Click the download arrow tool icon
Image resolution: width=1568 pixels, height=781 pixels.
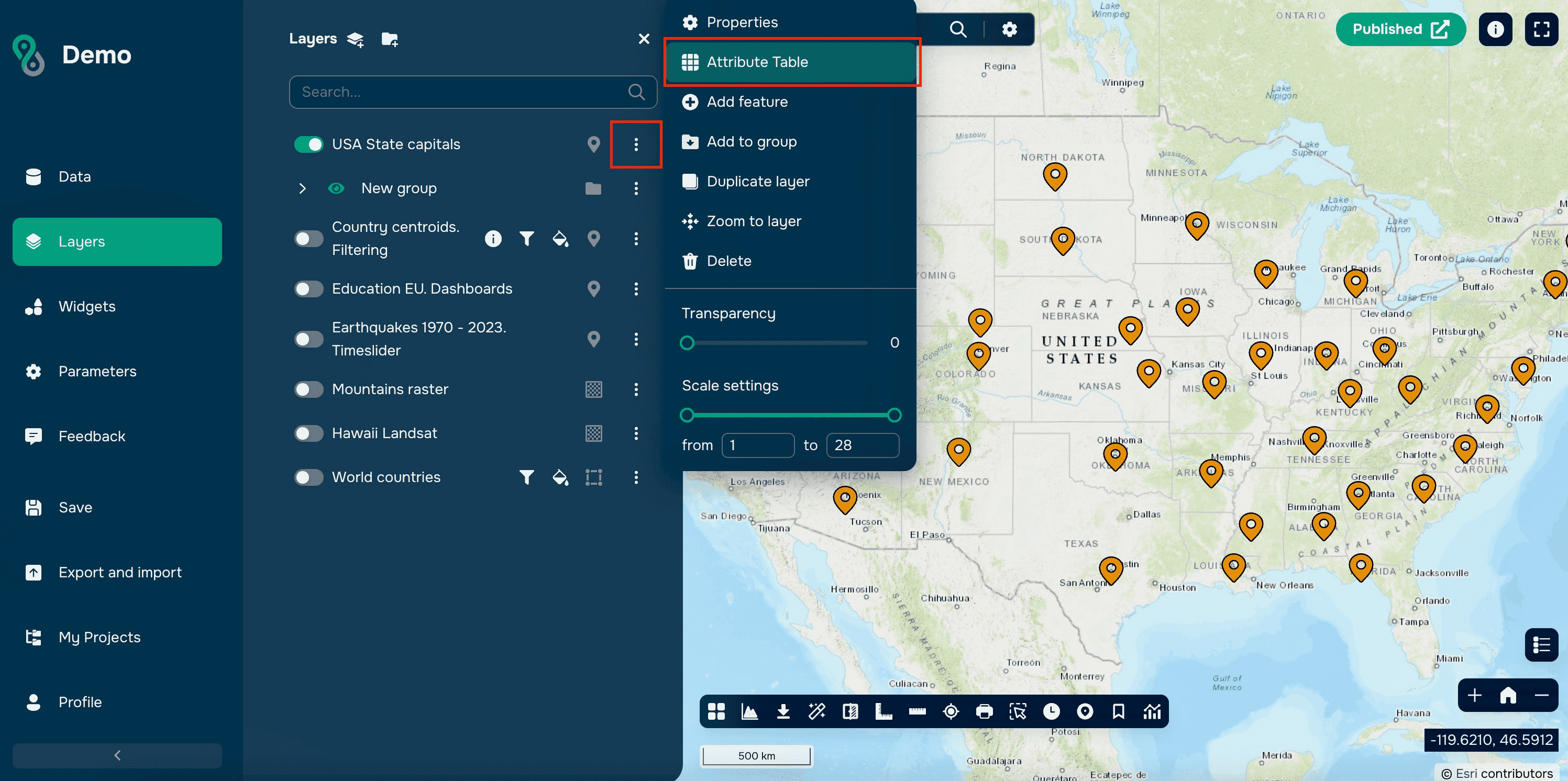point(783,711)
